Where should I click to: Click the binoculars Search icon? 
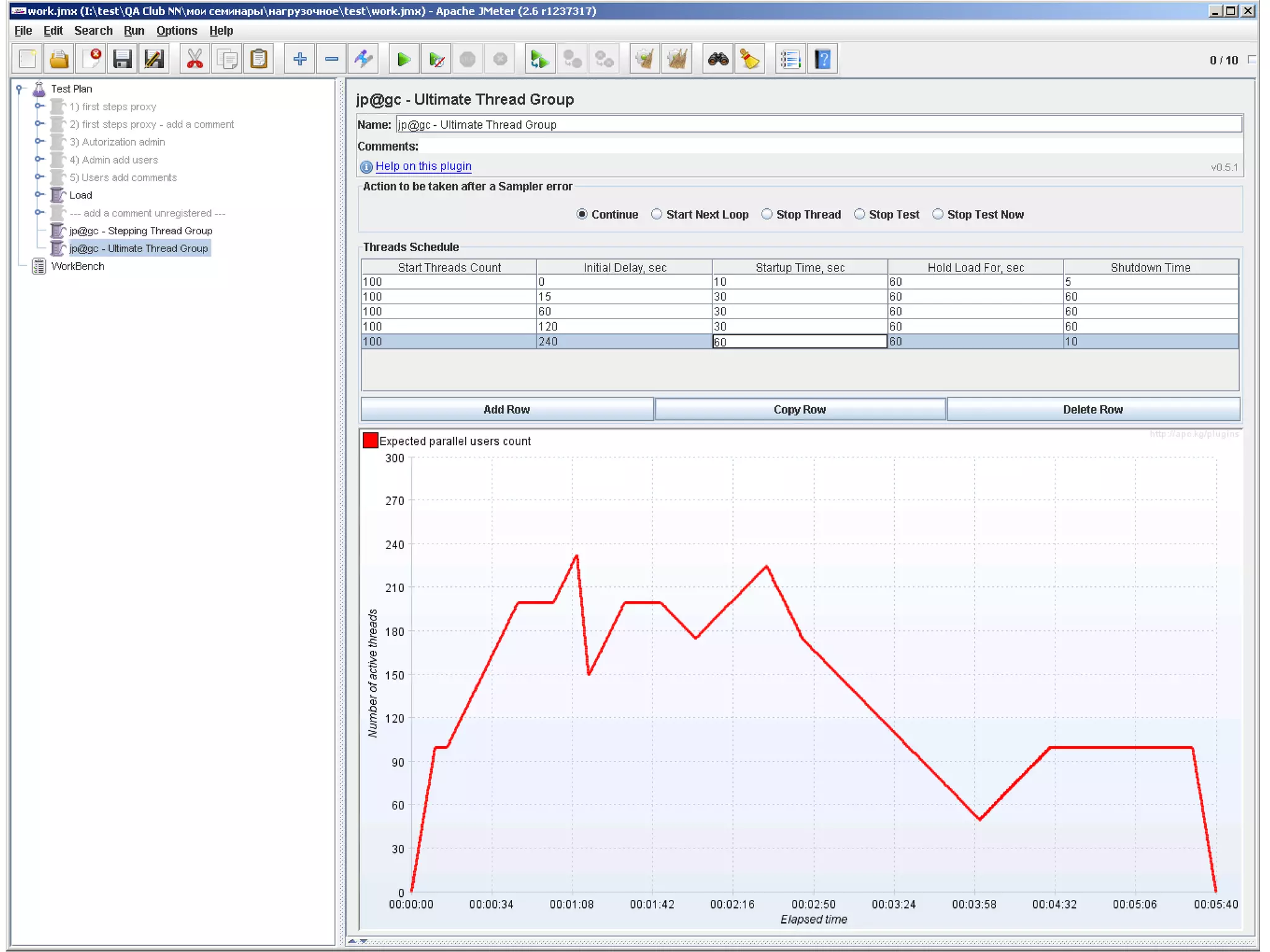click(717, 59)
